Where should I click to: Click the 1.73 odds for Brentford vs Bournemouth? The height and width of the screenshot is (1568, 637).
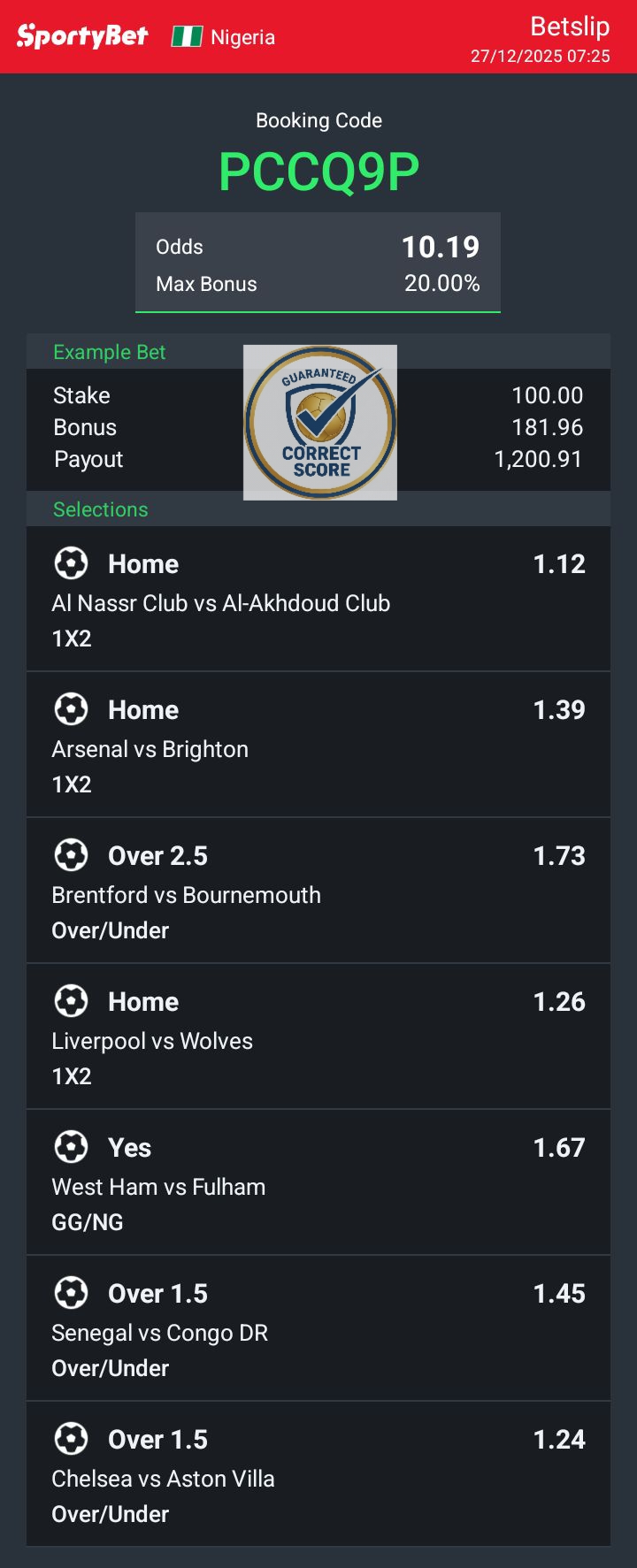click(558, 855)
